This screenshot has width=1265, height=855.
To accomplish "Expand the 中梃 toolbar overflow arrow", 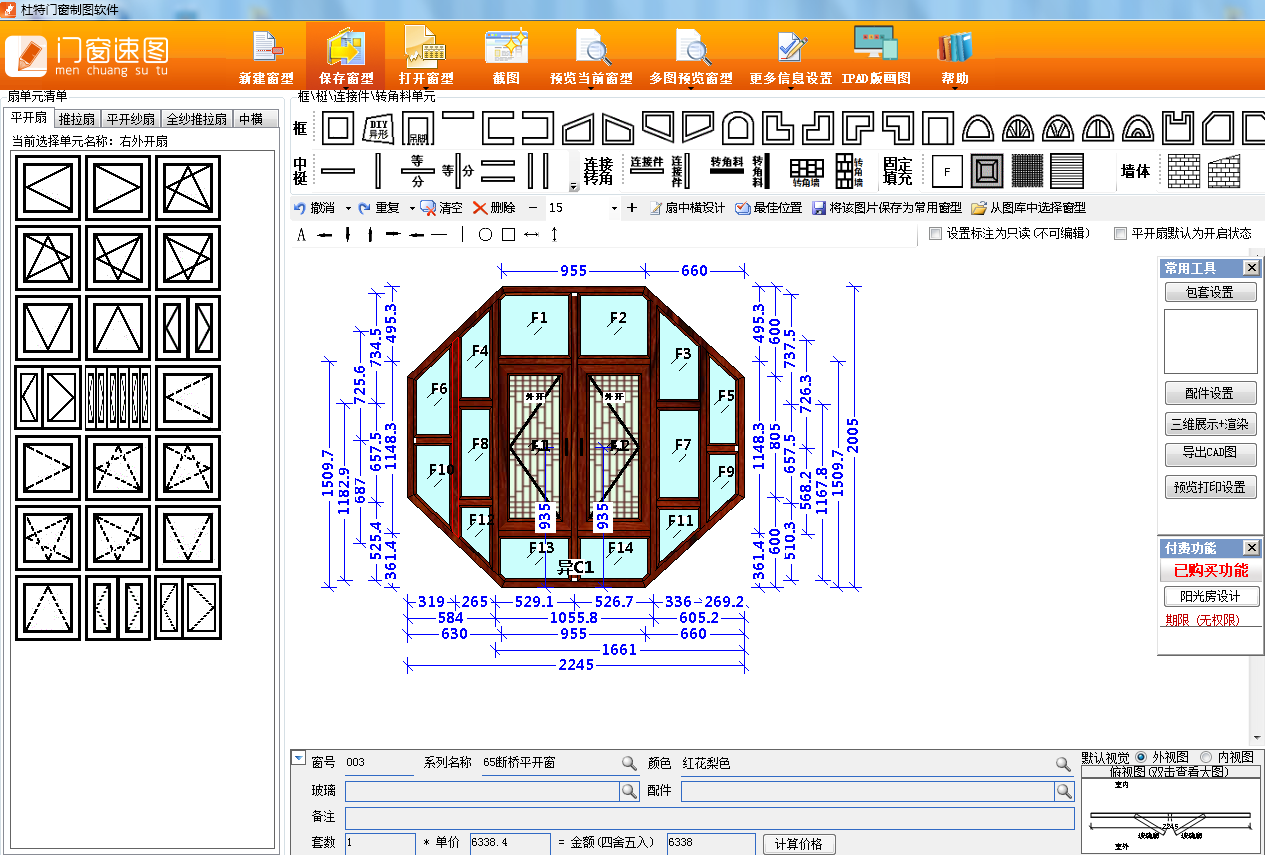I will coord(573,186).
